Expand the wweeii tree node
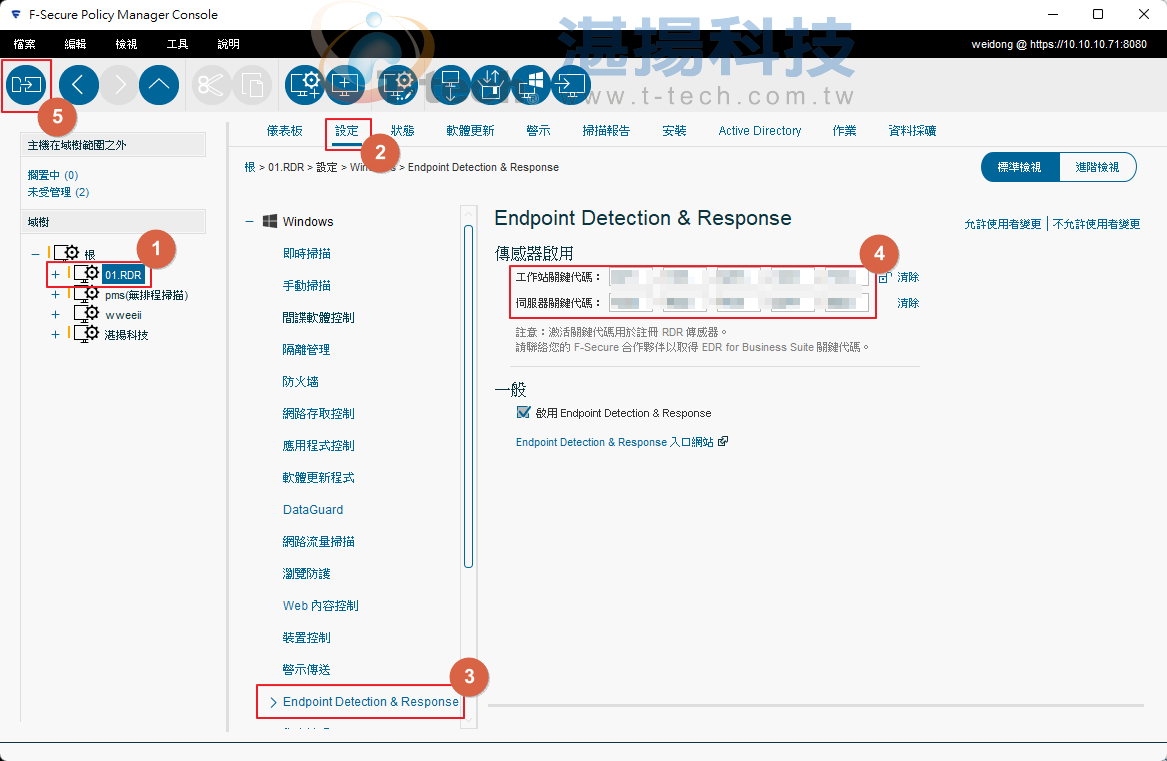This screenshot has width=1167, height=761. click(x=55, y=314)
